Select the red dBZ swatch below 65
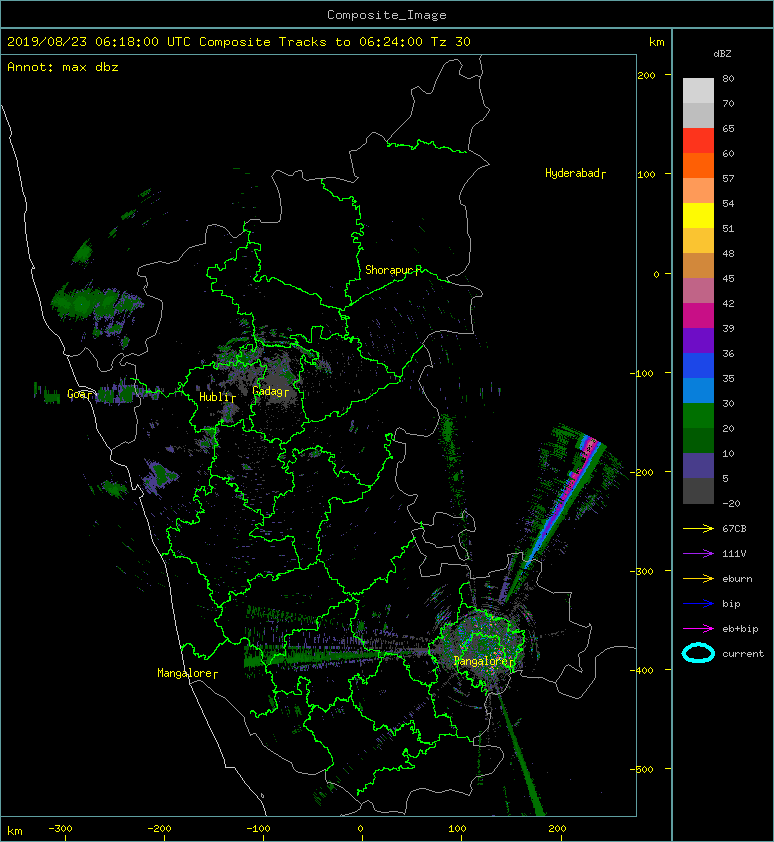The image size is (774, 842). (x=698, y=141)
